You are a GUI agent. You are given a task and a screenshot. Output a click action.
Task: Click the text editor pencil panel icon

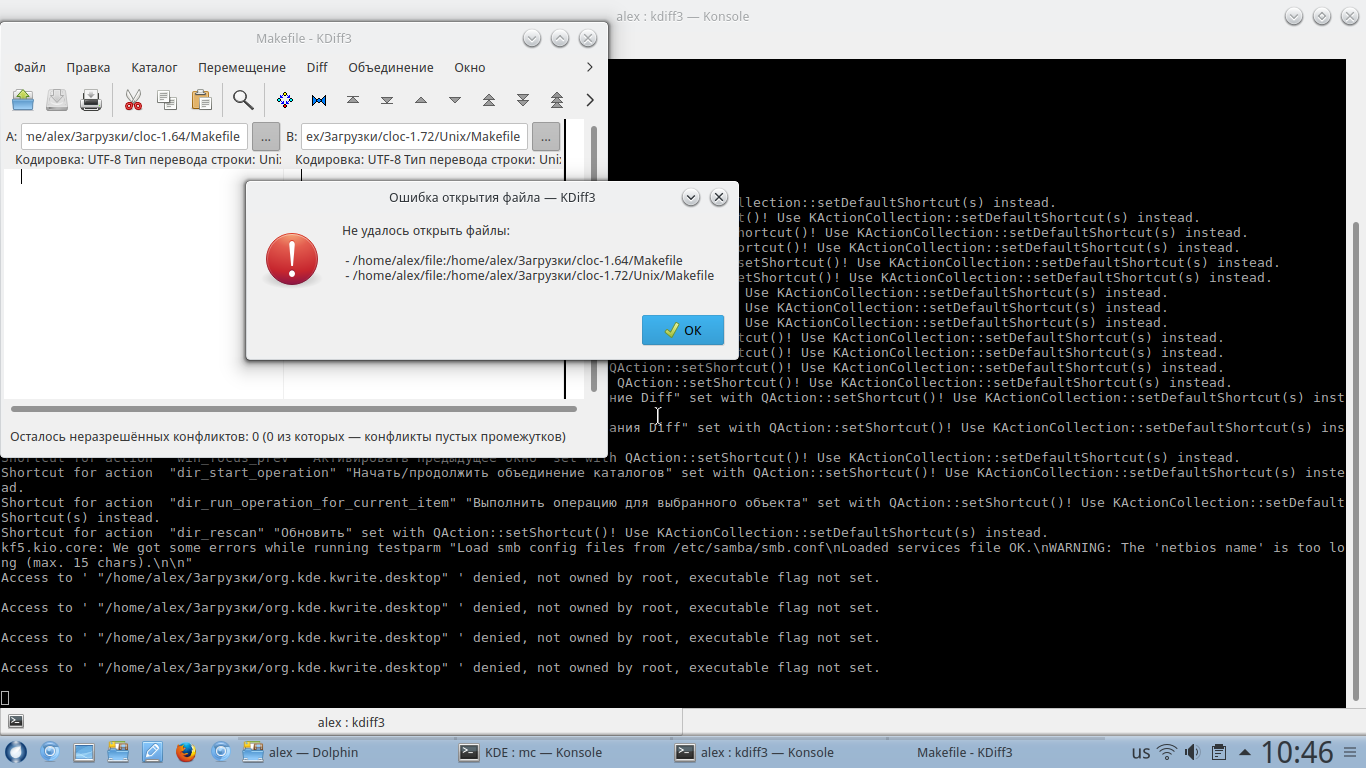point(152,752)
